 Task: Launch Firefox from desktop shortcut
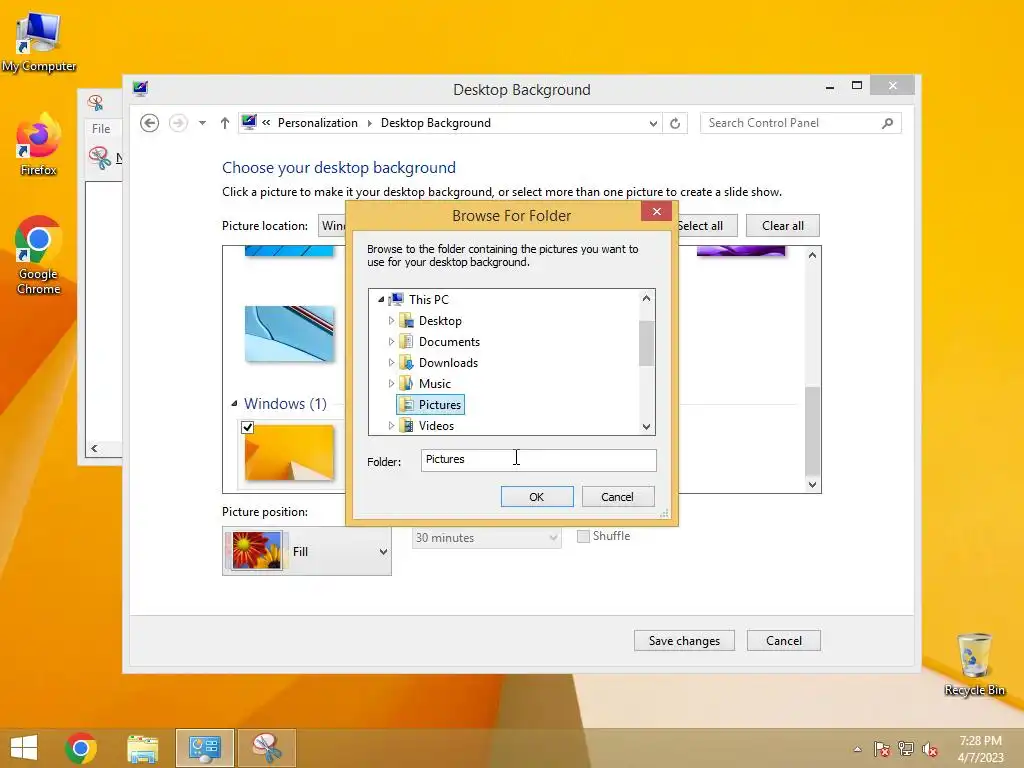coord(39,144)
